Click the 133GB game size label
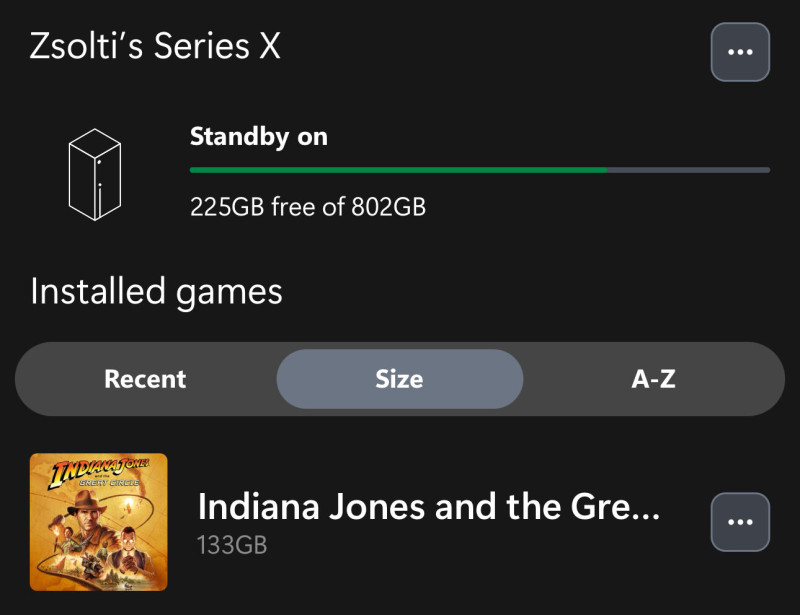Screen dimensions: 800x615 coord(232,545)
